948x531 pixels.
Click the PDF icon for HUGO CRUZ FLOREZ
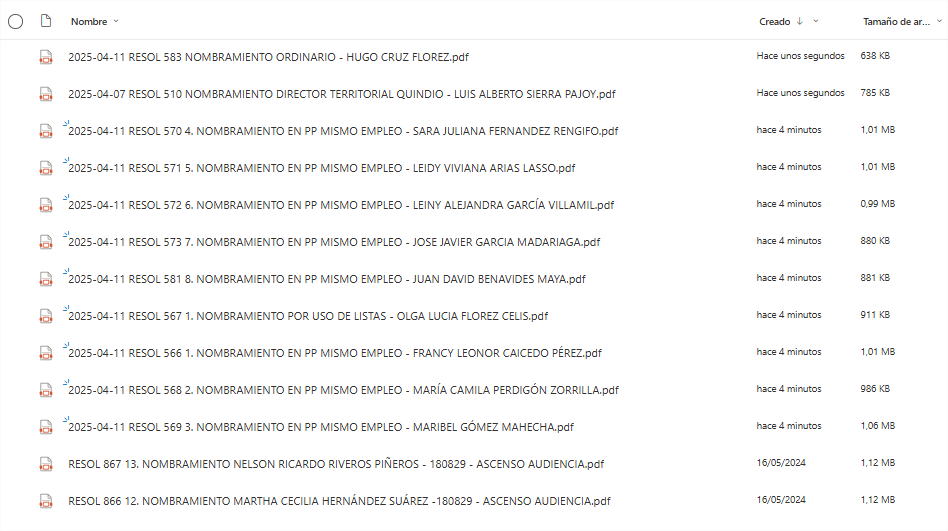click(46, 57)
